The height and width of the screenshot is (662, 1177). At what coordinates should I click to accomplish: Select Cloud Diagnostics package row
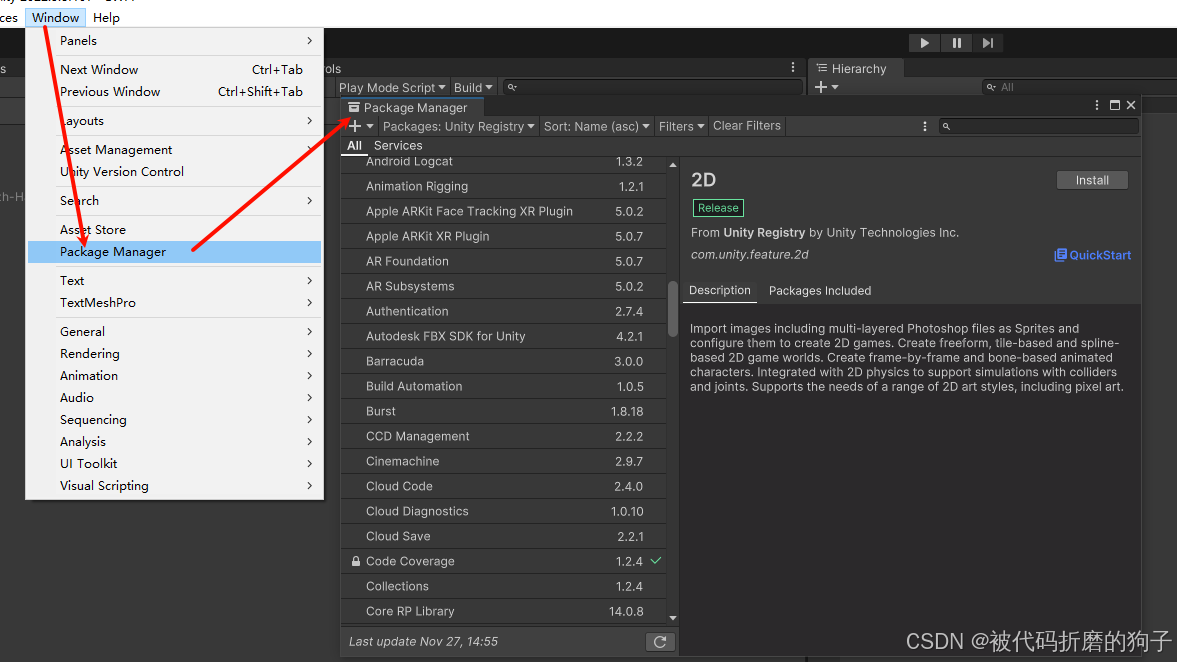(504, 511)
